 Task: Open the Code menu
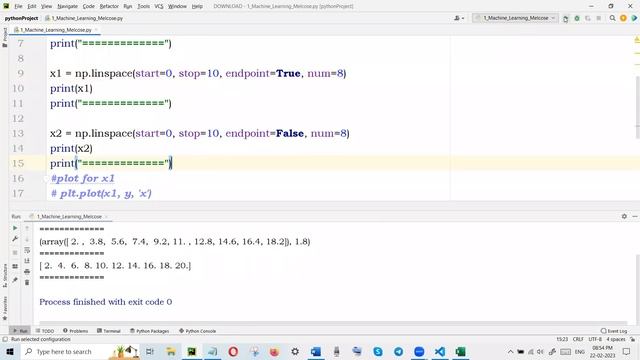click(x=89, y=6)
